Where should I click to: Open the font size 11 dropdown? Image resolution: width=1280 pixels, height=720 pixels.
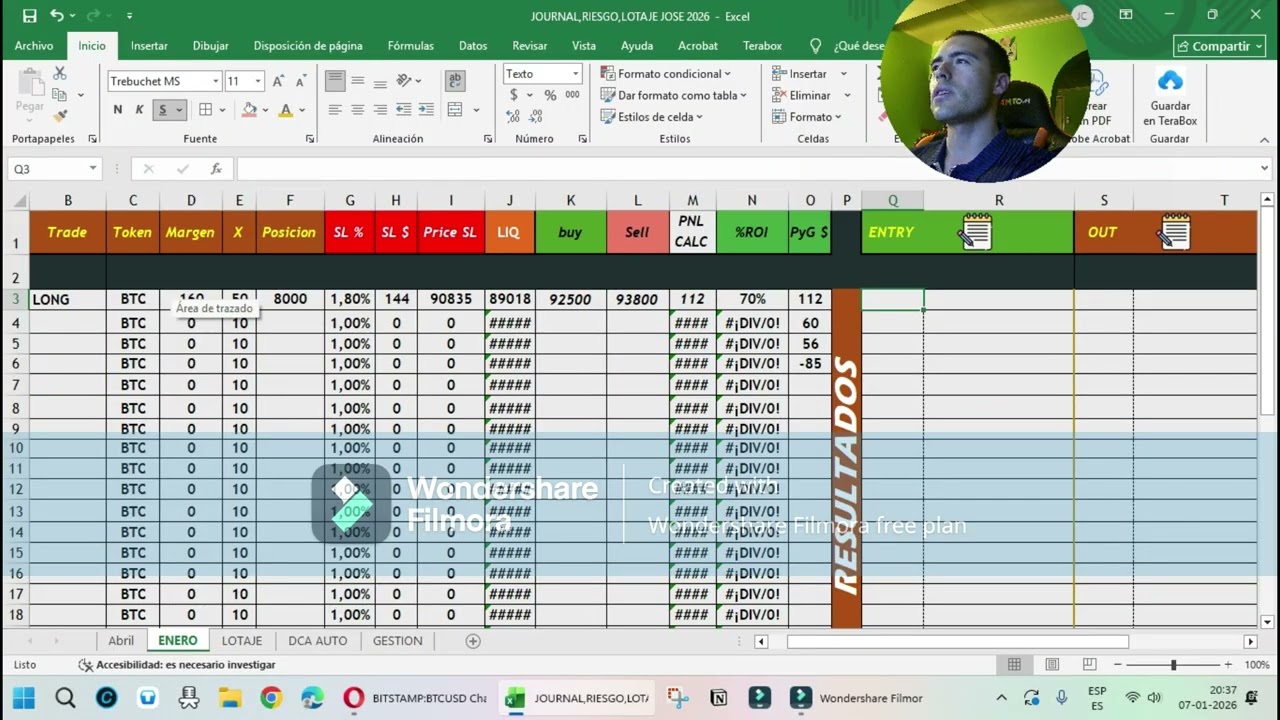[x=258, y=81]
